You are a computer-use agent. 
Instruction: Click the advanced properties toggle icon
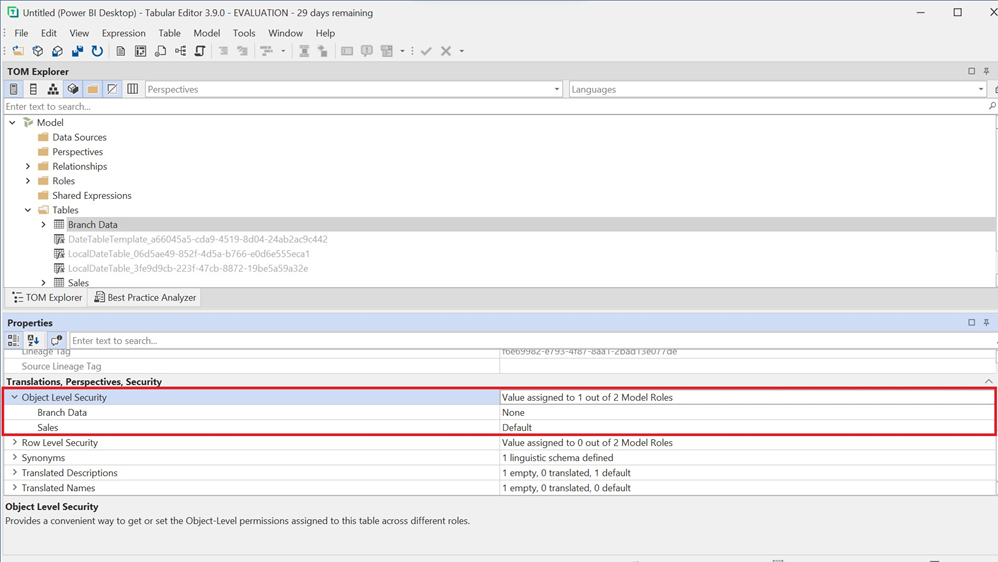coord(57,341)
